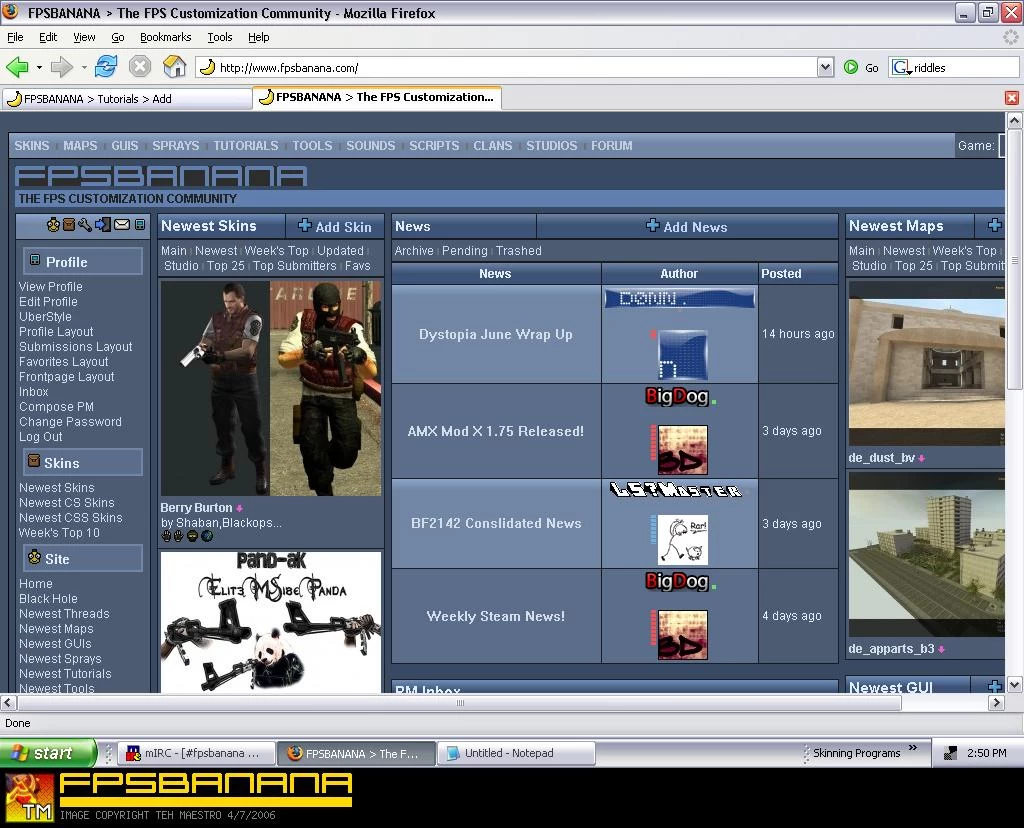Switch to the FPSBANANA Tutorials Add tab
The height and width of the screenshot is (828, 1024).
pos(126,97)
